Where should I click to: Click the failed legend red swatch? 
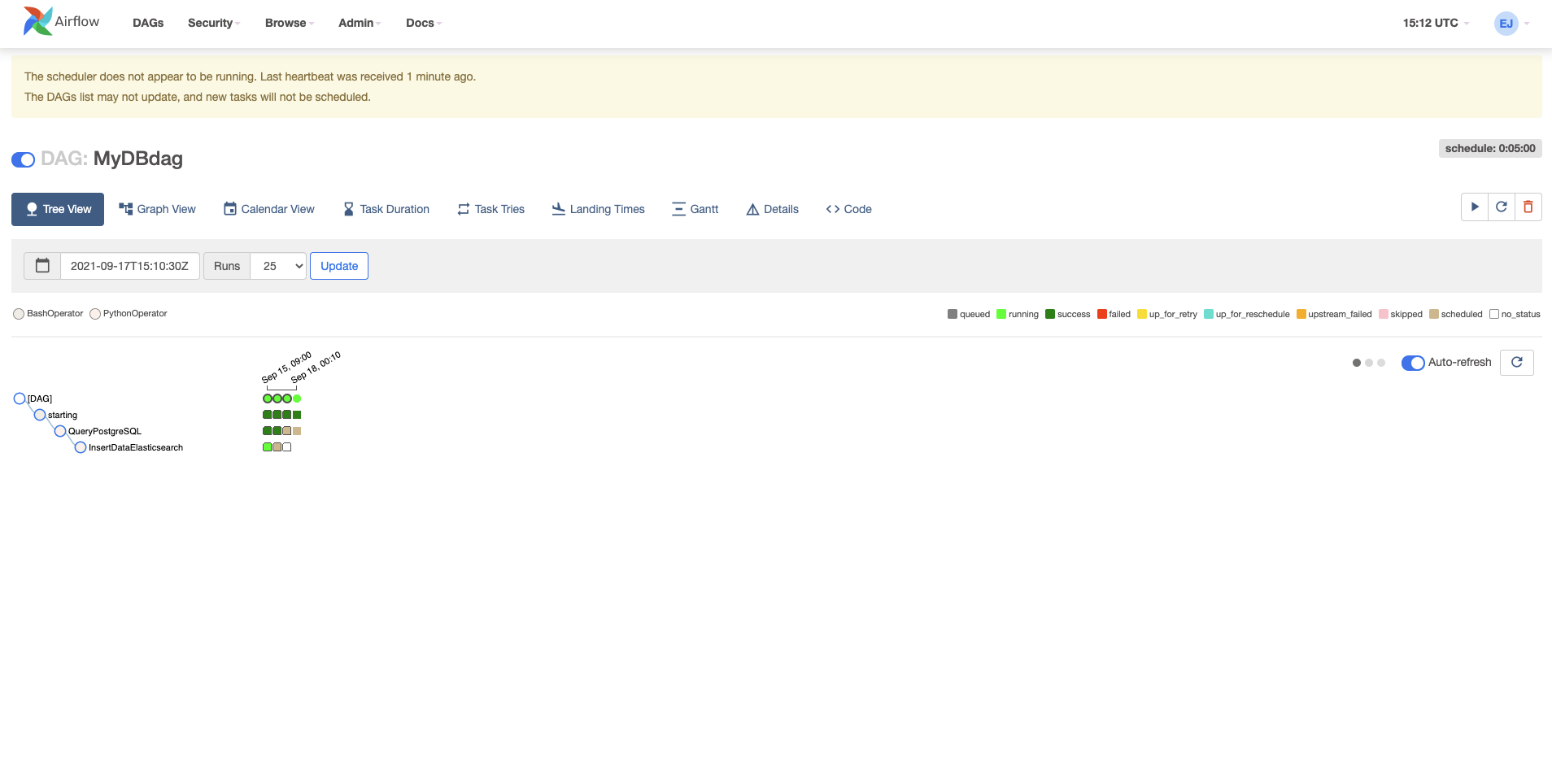pyautogui.click(x=1102, y=314)
